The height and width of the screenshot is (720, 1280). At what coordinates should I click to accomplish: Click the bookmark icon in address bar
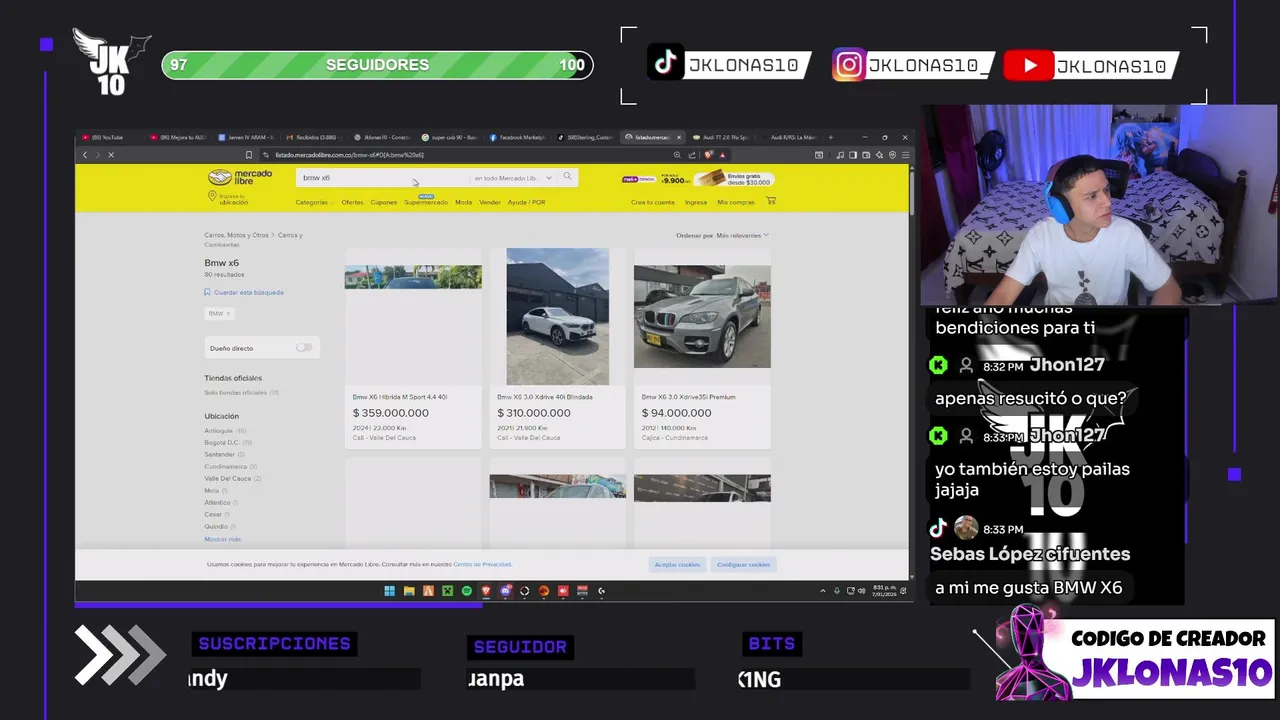[249, 155]
